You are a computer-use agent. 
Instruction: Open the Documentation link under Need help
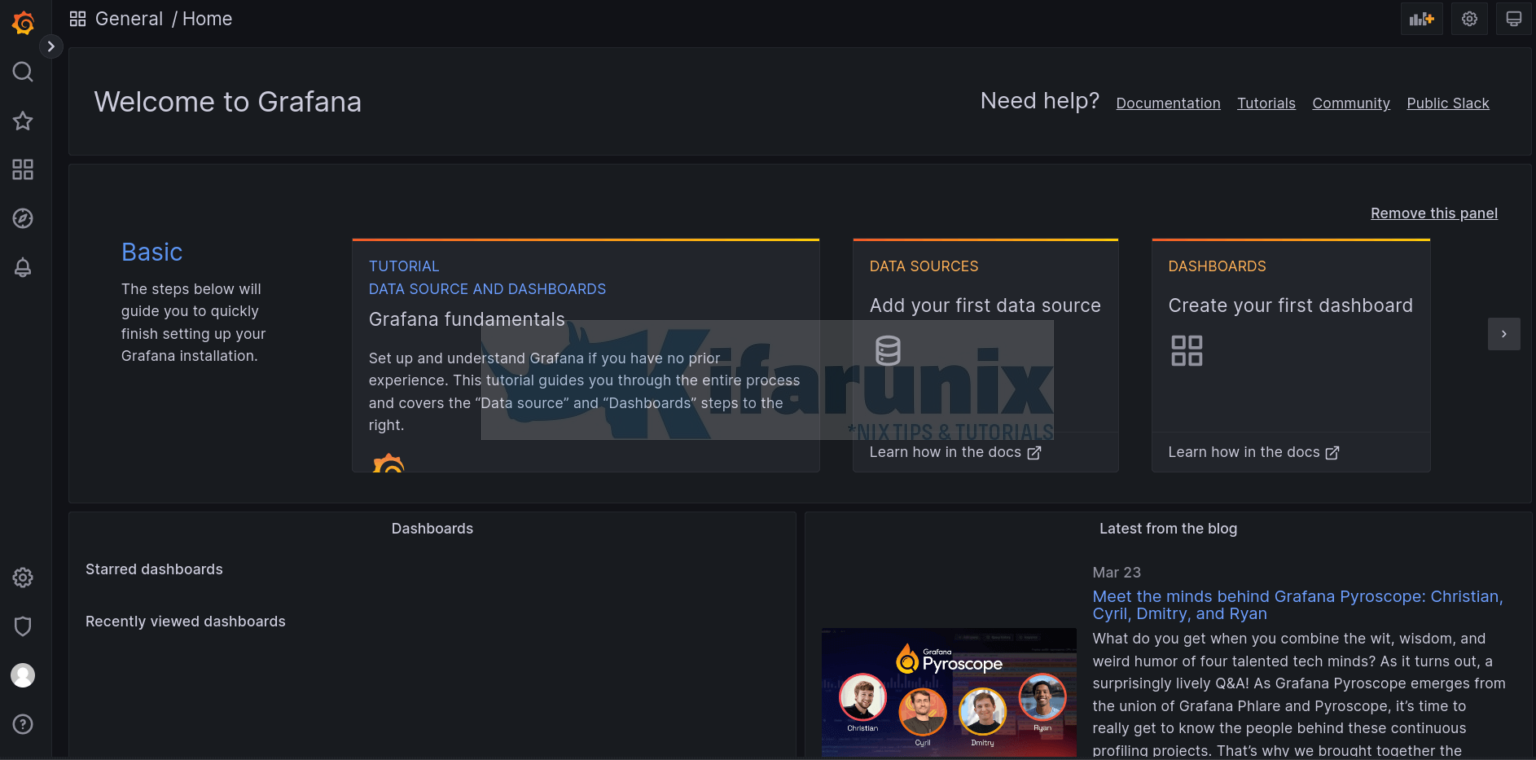(1168, 103)
